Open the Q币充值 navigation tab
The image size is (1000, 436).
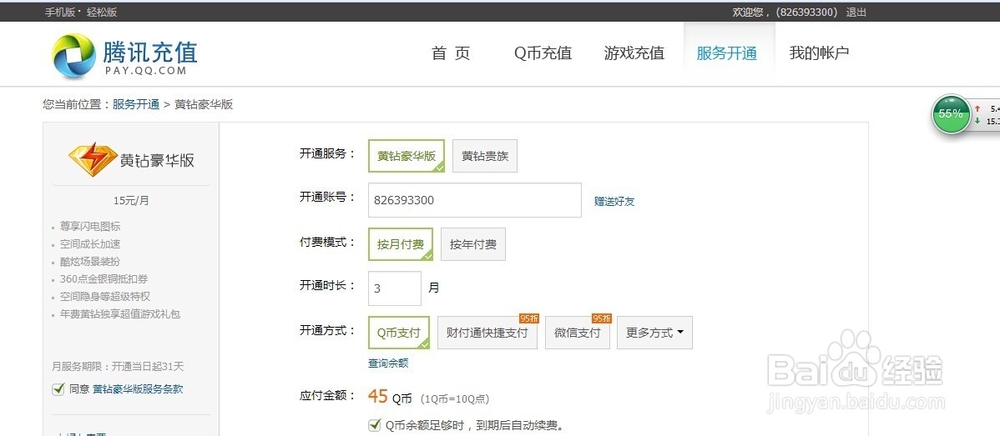543,54
